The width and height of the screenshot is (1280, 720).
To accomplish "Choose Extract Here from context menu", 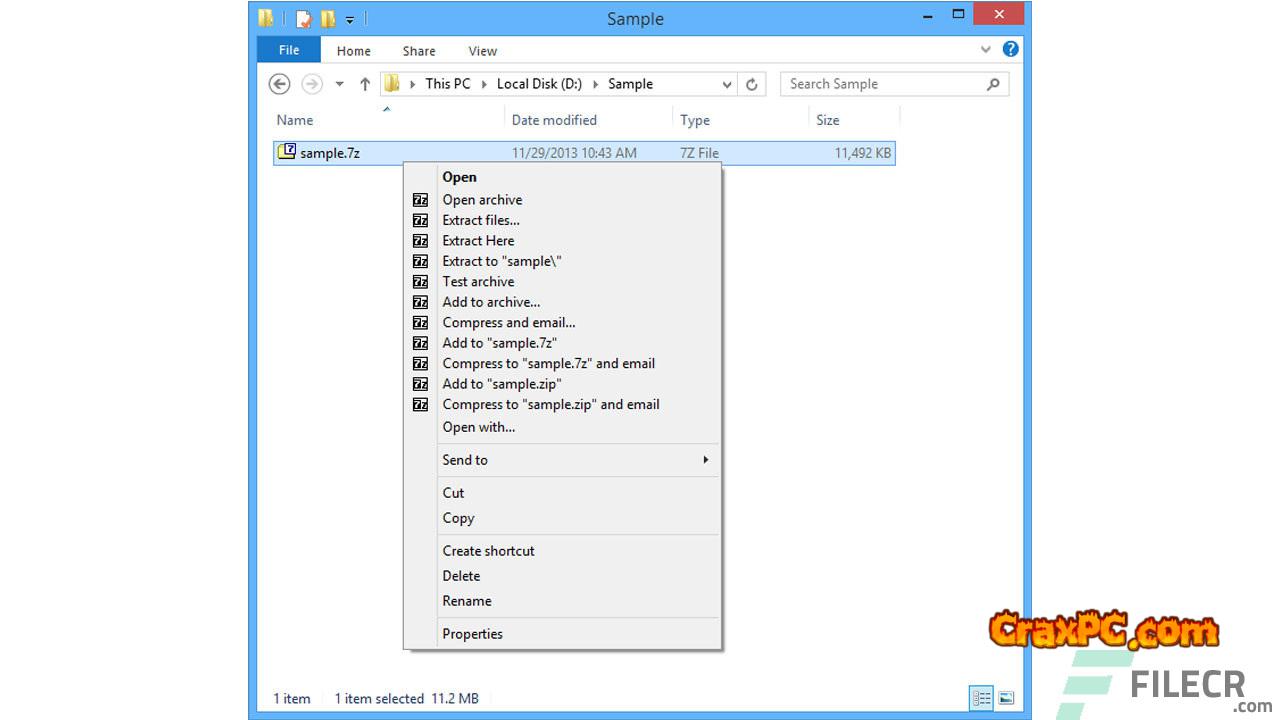I will point(478,241).
